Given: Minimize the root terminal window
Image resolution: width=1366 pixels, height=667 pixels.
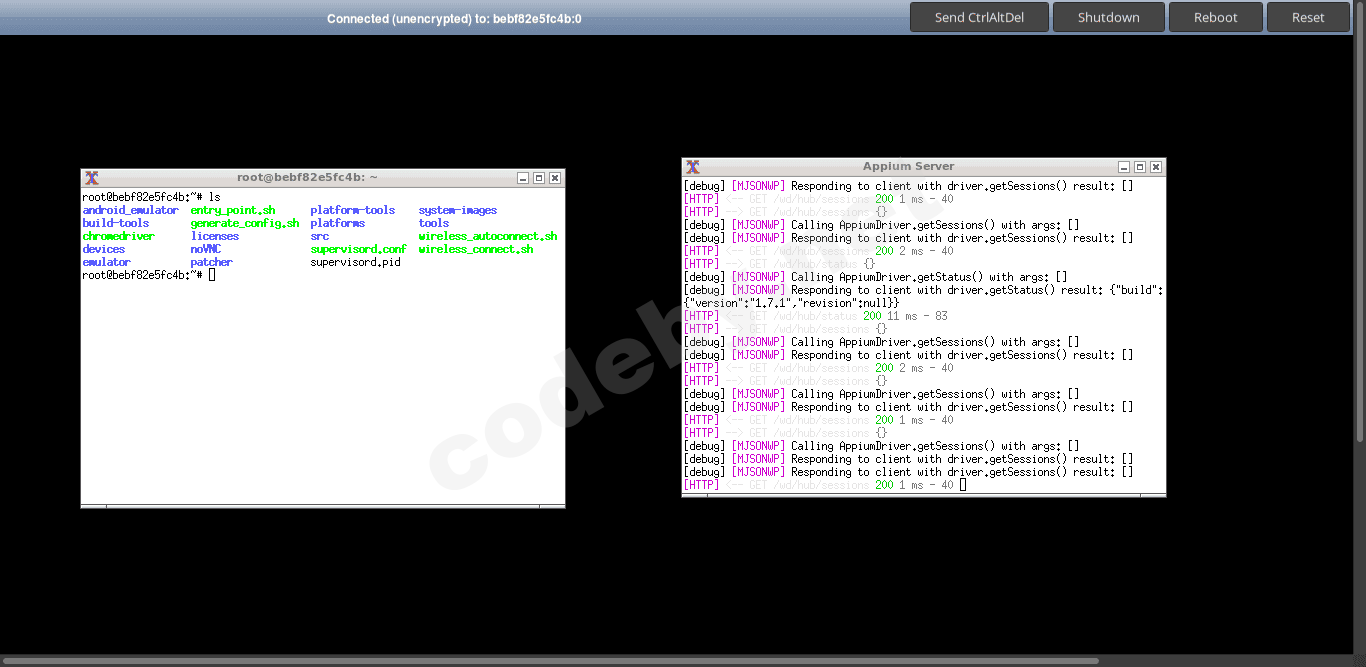Looking at the screenshot, I should (x=523, y=178).
